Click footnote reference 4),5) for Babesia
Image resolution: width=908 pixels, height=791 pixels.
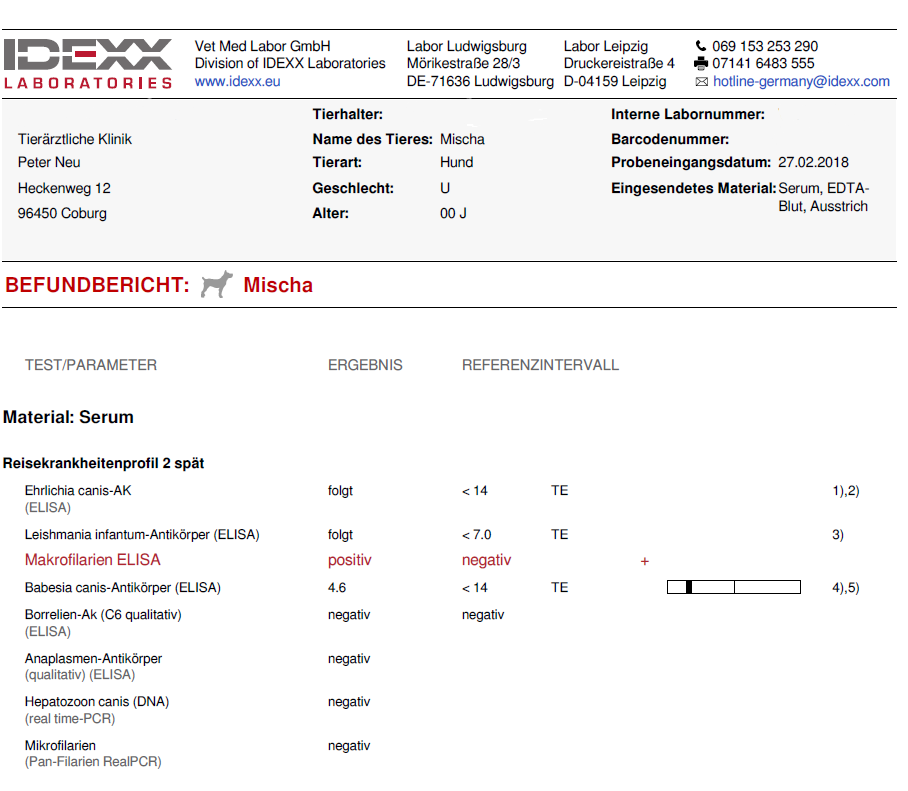pos(845,588)
